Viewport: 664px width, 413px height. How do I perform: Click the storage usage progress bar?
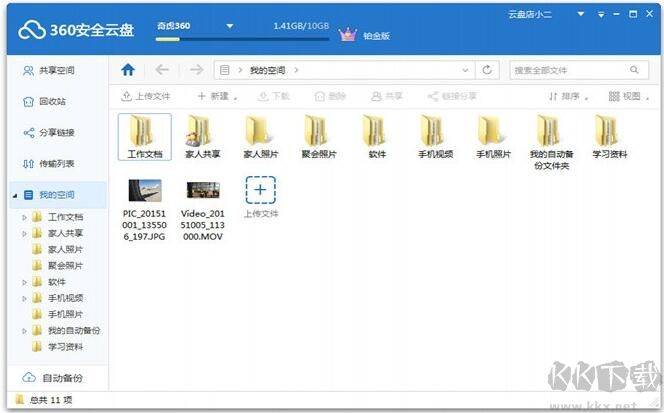(242, 39)
